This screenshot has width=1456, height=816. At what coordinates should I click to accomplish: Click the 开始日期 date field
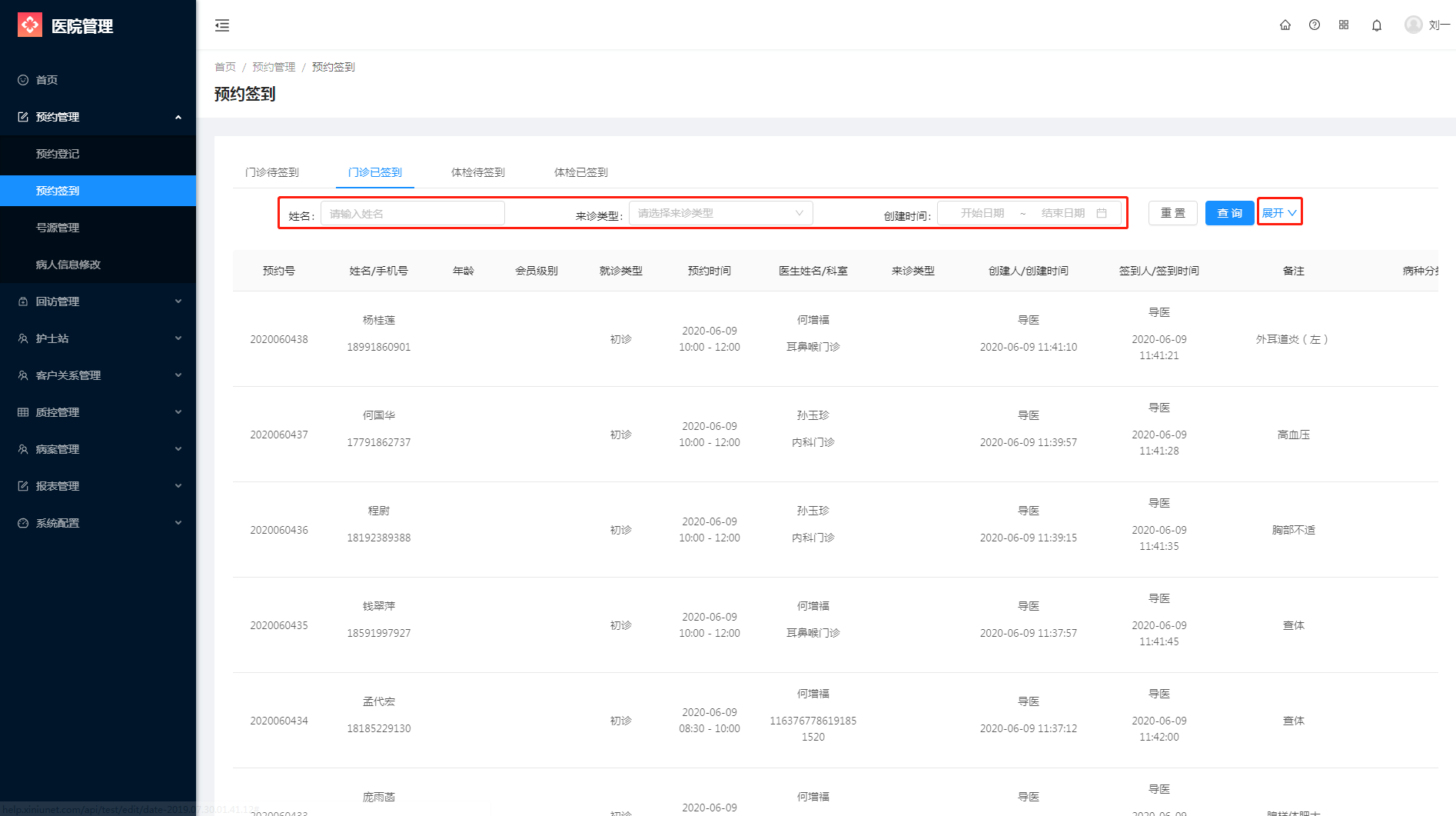[x=982, y=213]
